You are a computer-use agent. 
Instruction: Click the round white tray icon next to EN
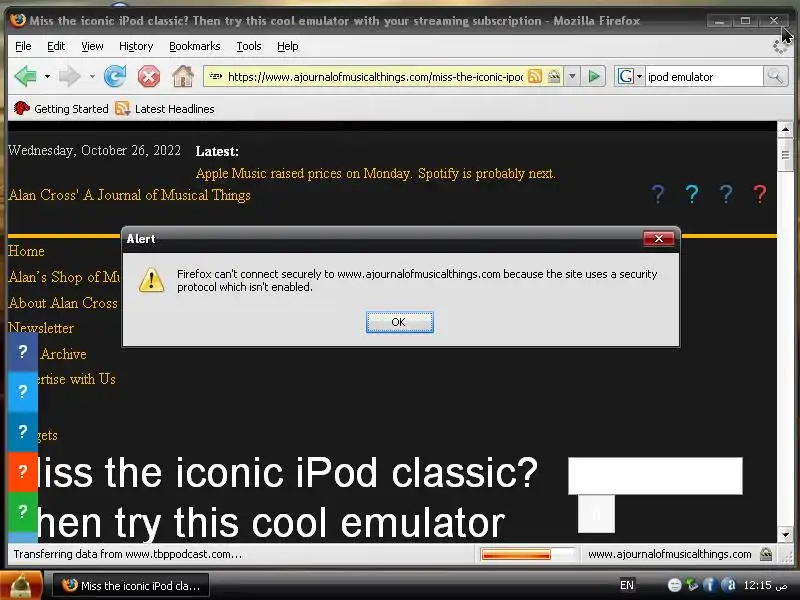[674, 585]
